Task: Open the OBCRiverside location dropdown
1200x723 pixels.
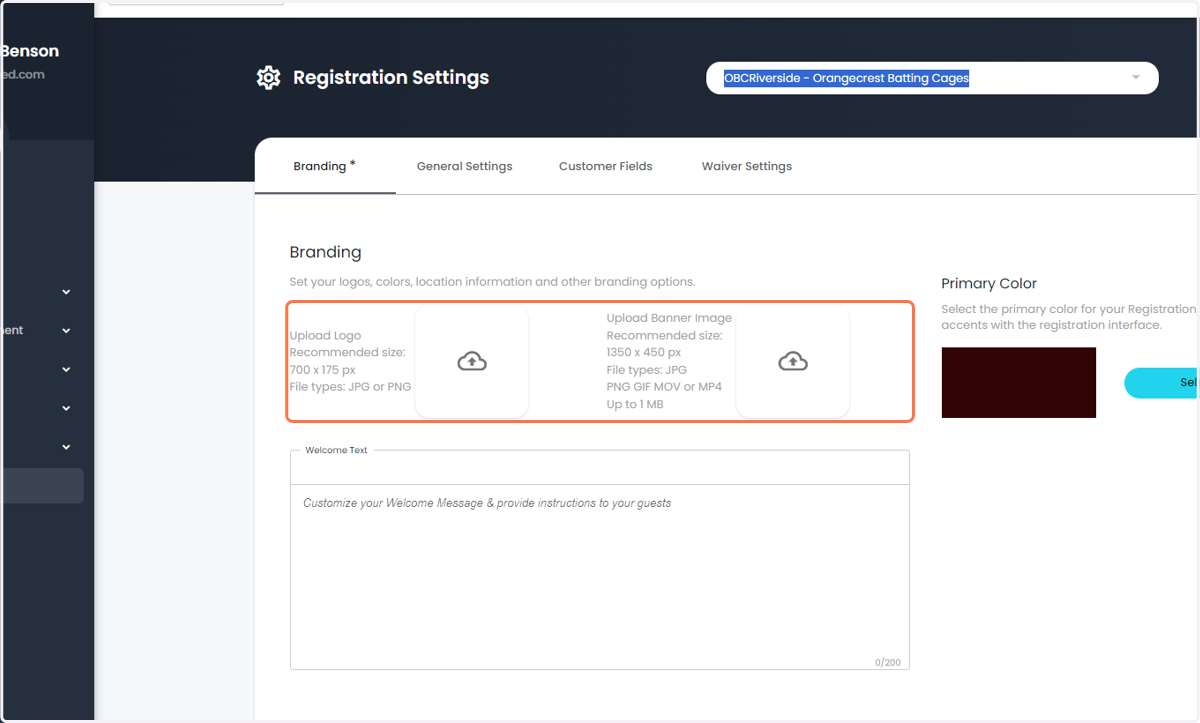Action: [x=932, y=78]
